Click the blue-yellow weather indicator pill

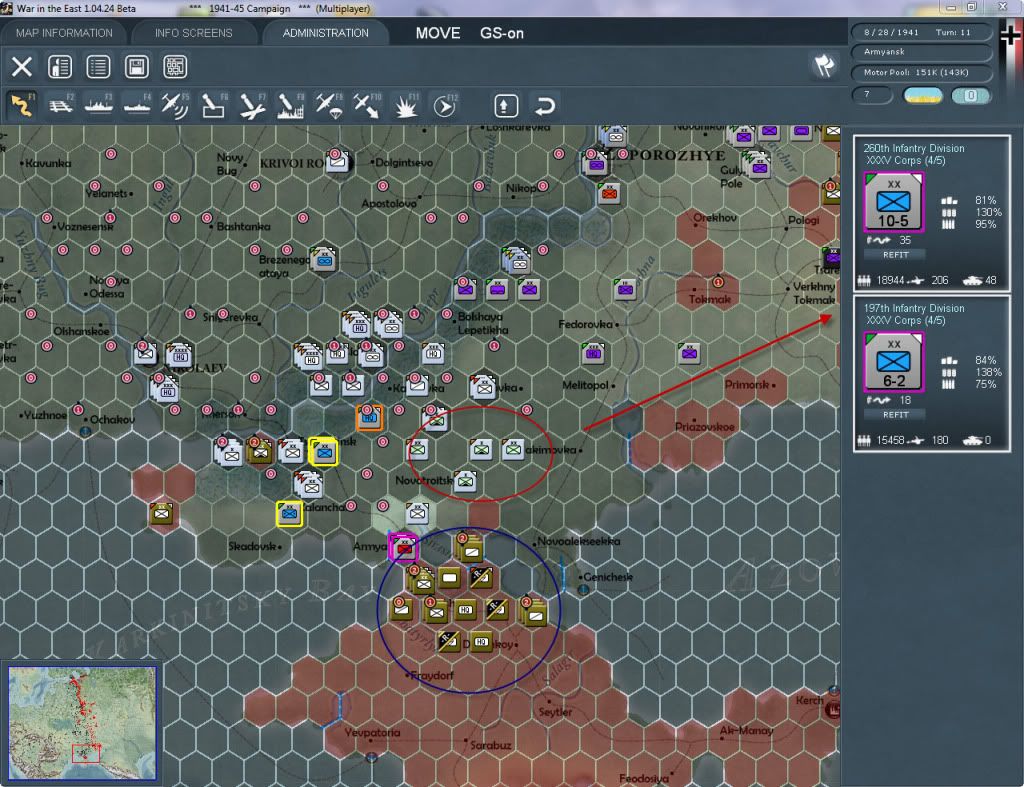(x=922, y=95)
